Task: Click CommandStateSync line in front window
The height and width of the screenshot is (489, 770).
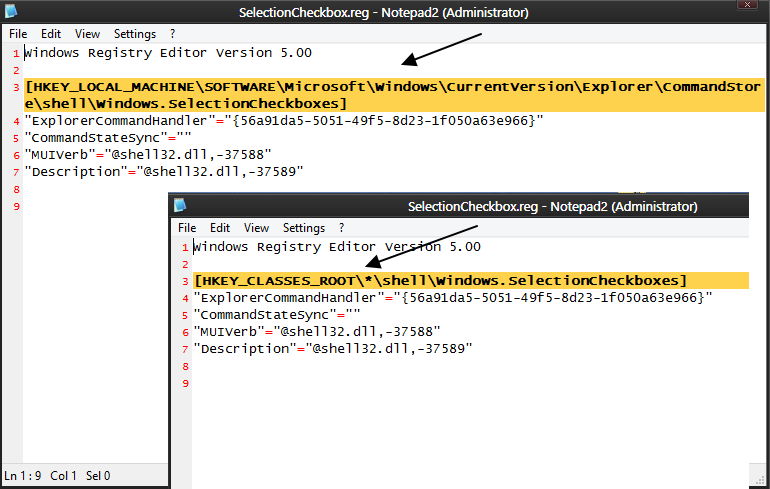Action: pos(277,315)
